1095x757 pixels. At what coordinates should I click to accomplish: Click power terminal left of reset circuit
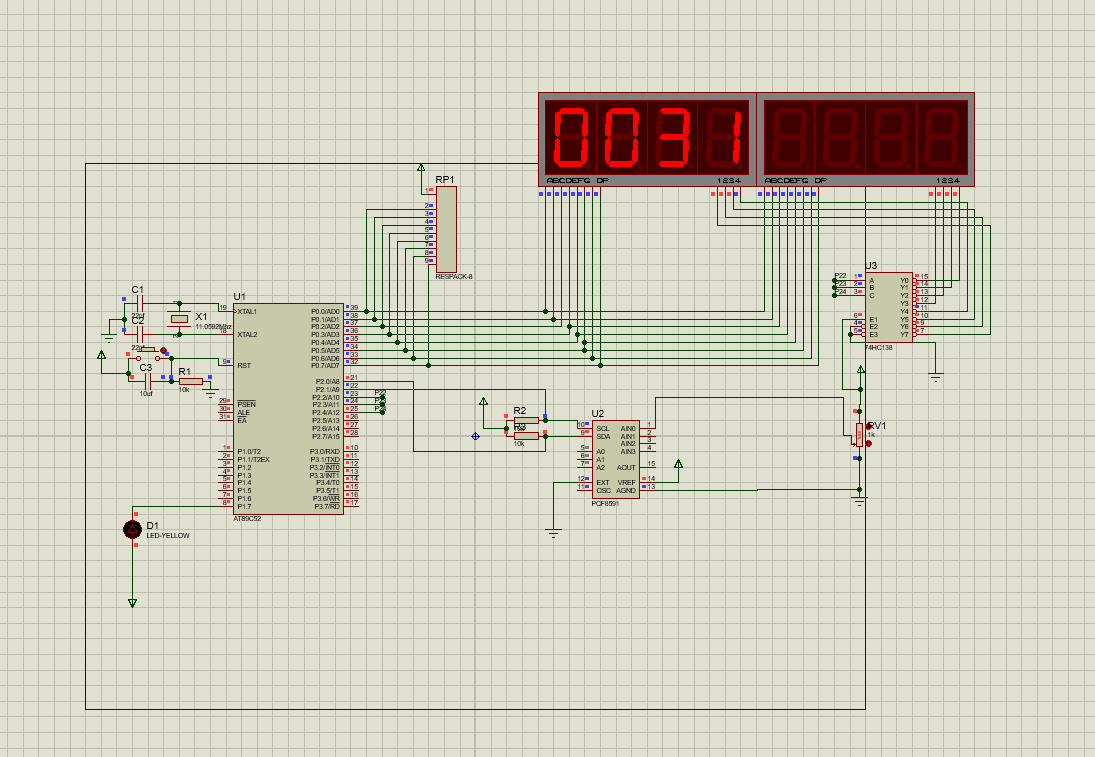pyautogui.click(x=102, y=355)
